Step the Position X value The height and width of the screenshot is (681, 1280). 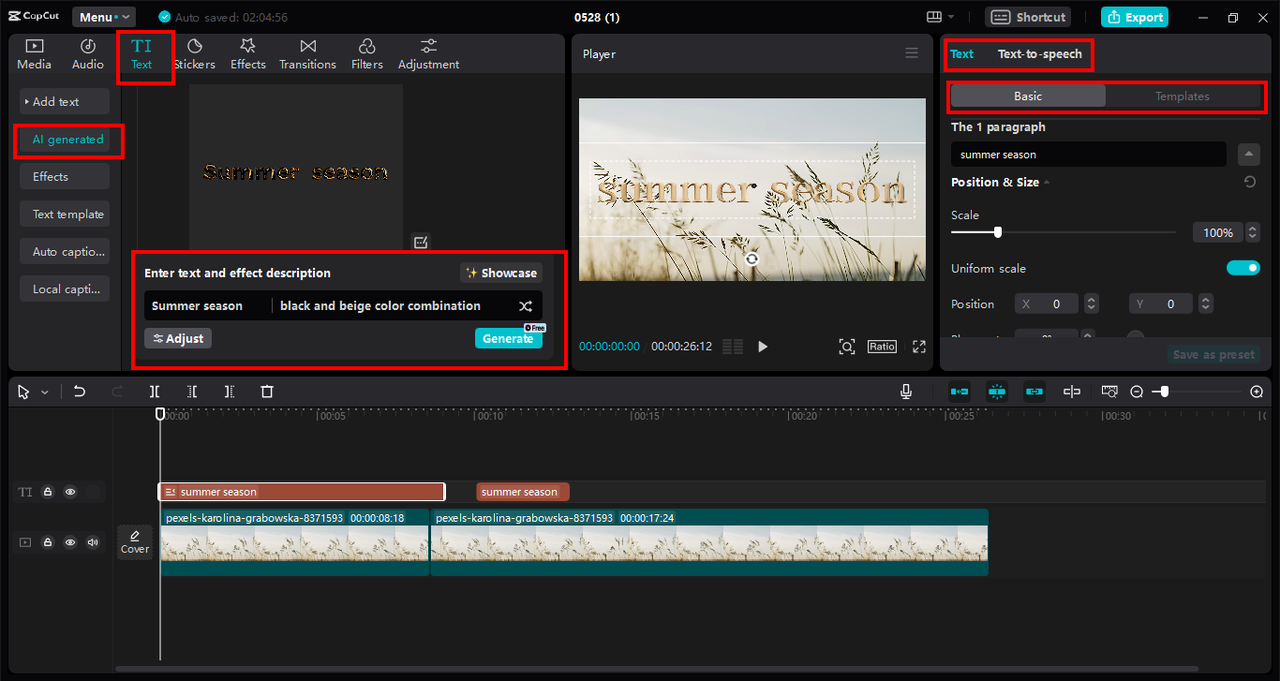[1091, 304]
